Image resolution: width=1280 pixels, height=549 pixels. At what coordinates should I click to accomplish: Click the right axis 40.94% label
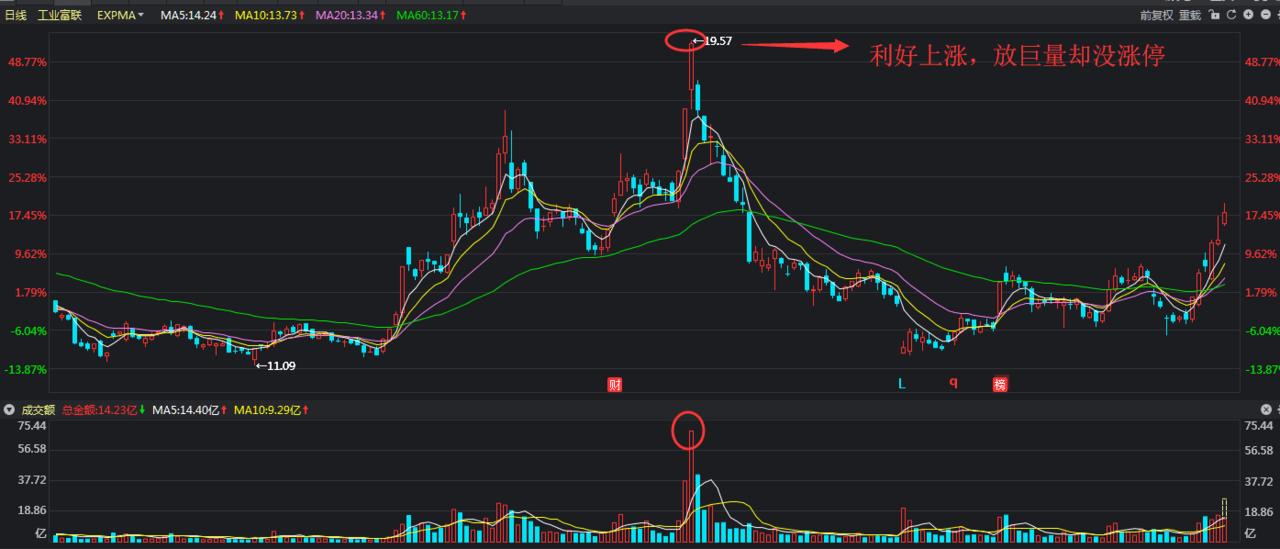[x=1261, y=100]
